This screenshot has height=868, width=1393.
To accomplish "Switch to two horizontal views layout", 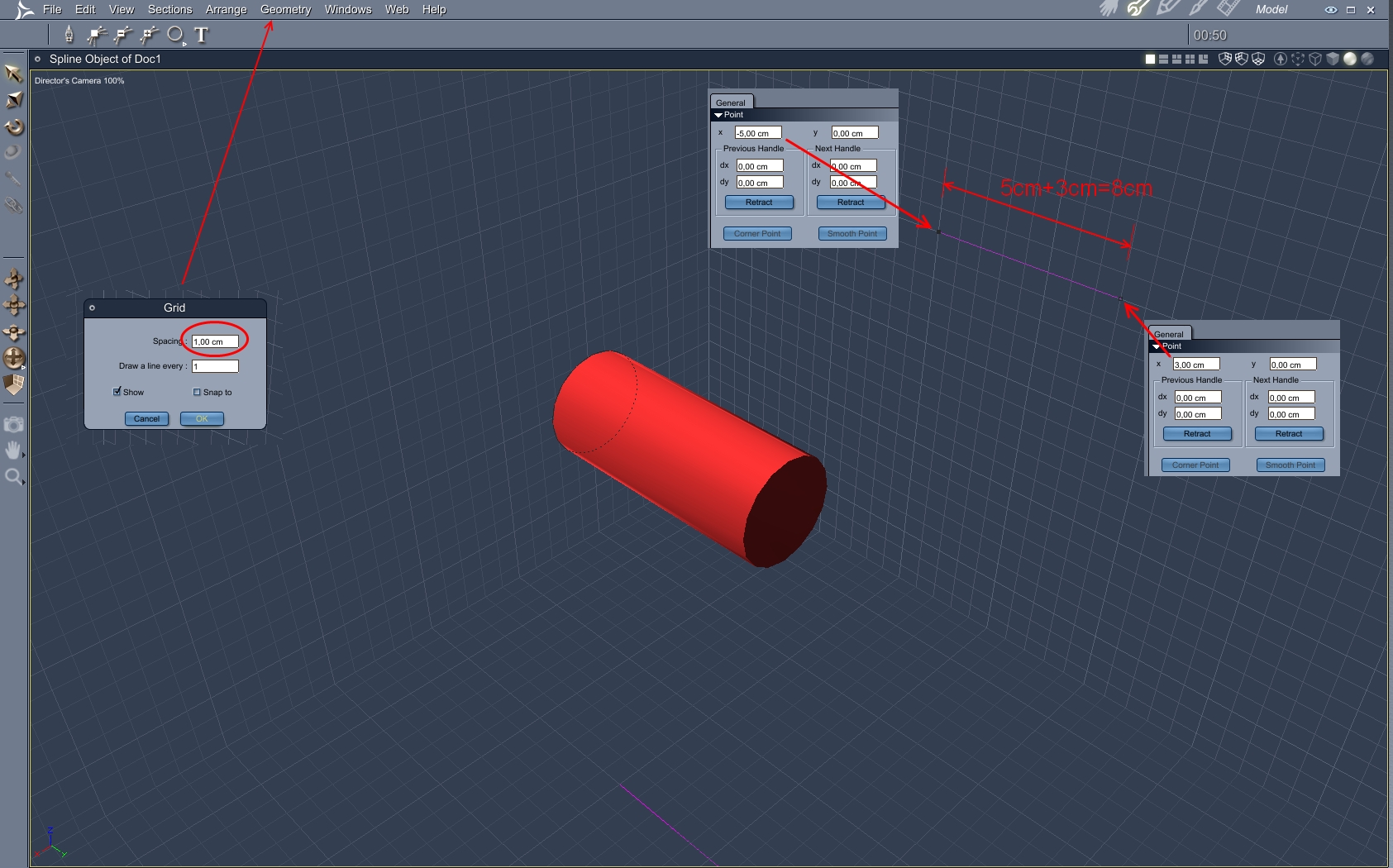I will click(1163, 59).
